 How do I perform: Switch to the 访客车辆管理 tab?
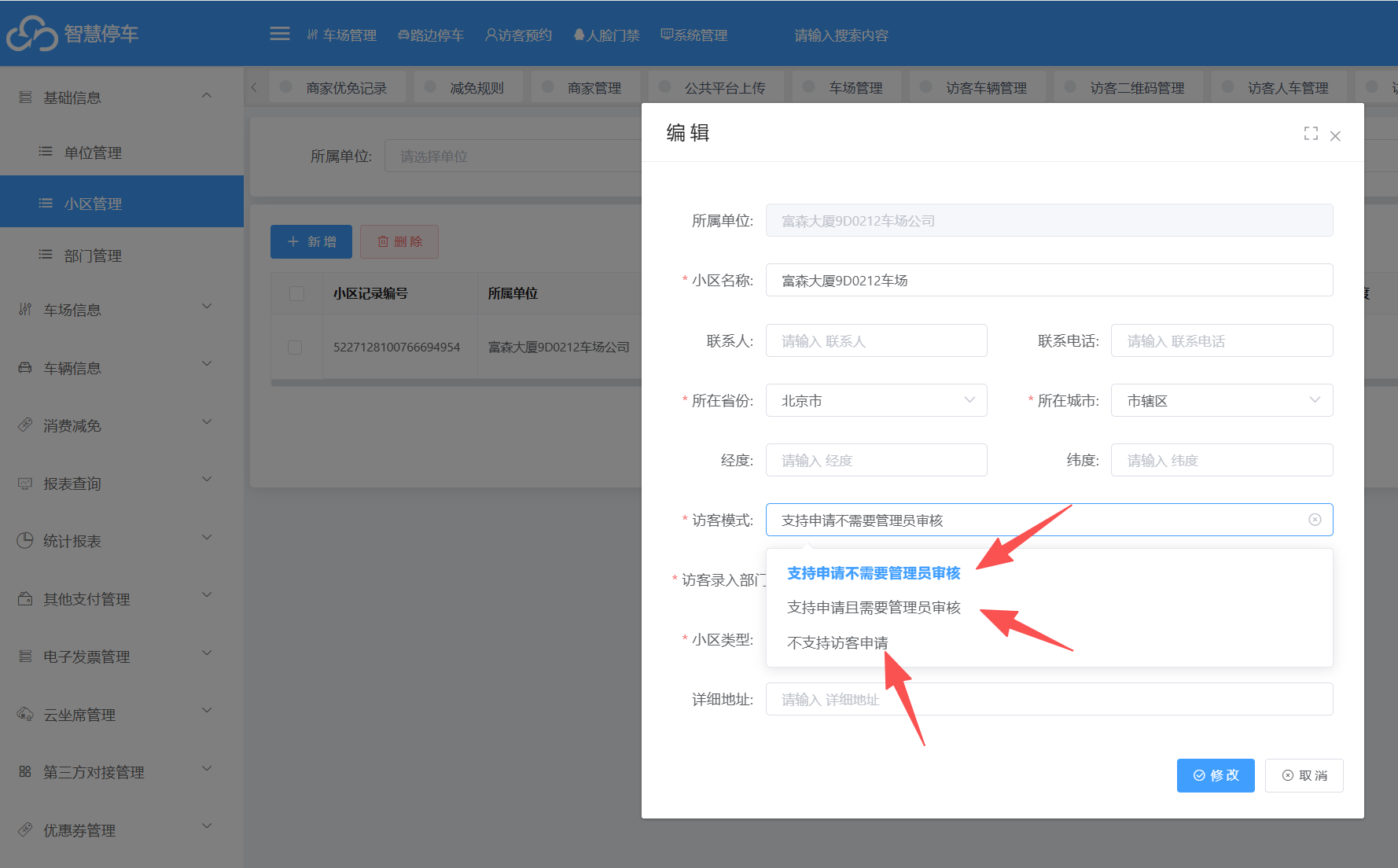976,87
